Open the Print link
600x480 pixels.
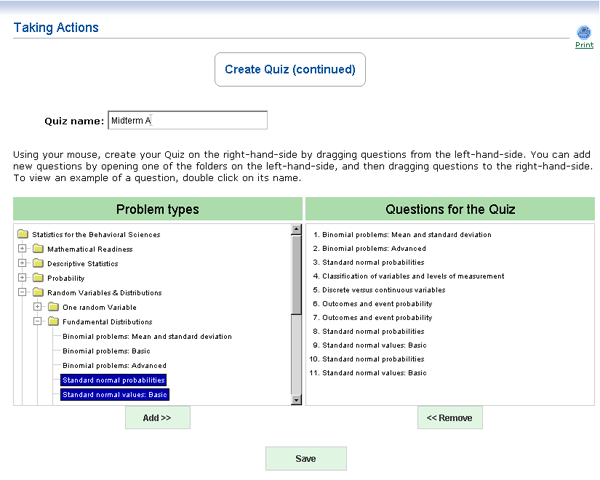(584, 45)
